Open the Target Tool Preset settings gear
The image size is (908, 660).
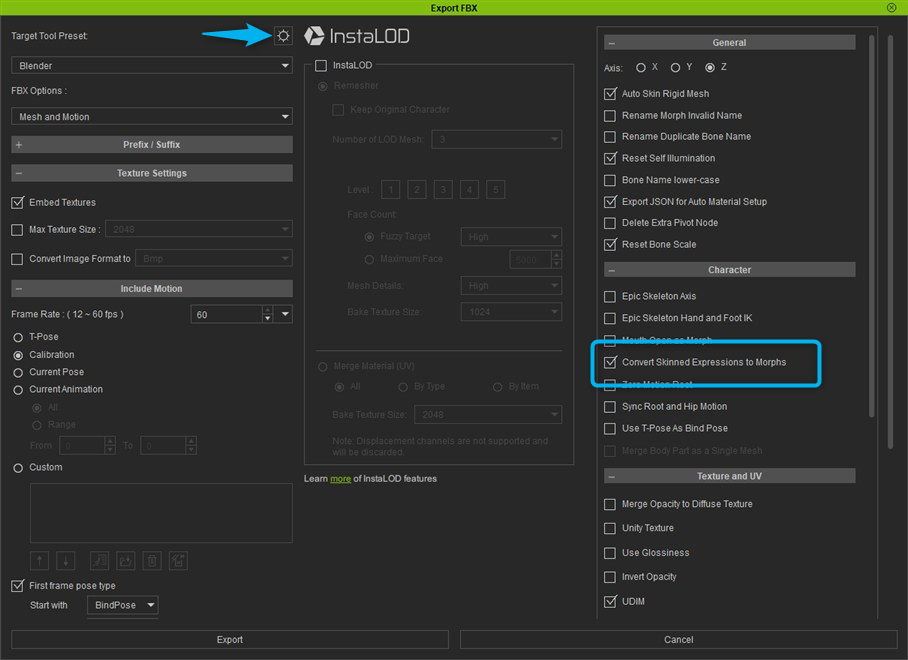283,36
